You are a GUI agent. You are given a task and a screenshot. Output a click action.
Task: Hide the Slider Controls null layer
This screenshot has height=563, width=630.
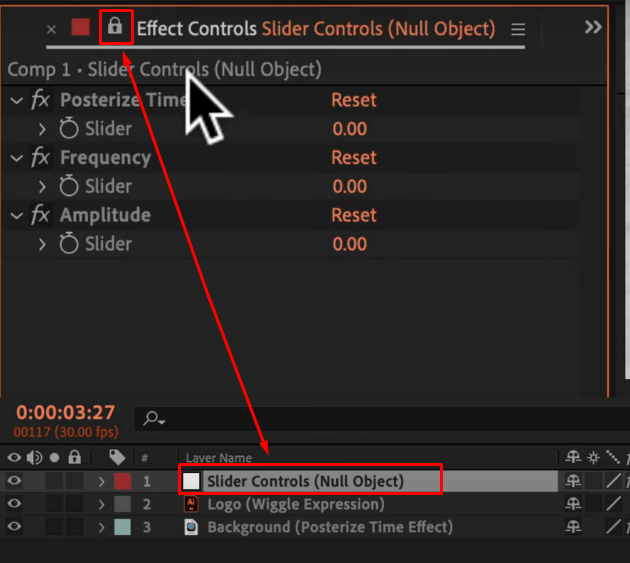click(x=14, y=480)
